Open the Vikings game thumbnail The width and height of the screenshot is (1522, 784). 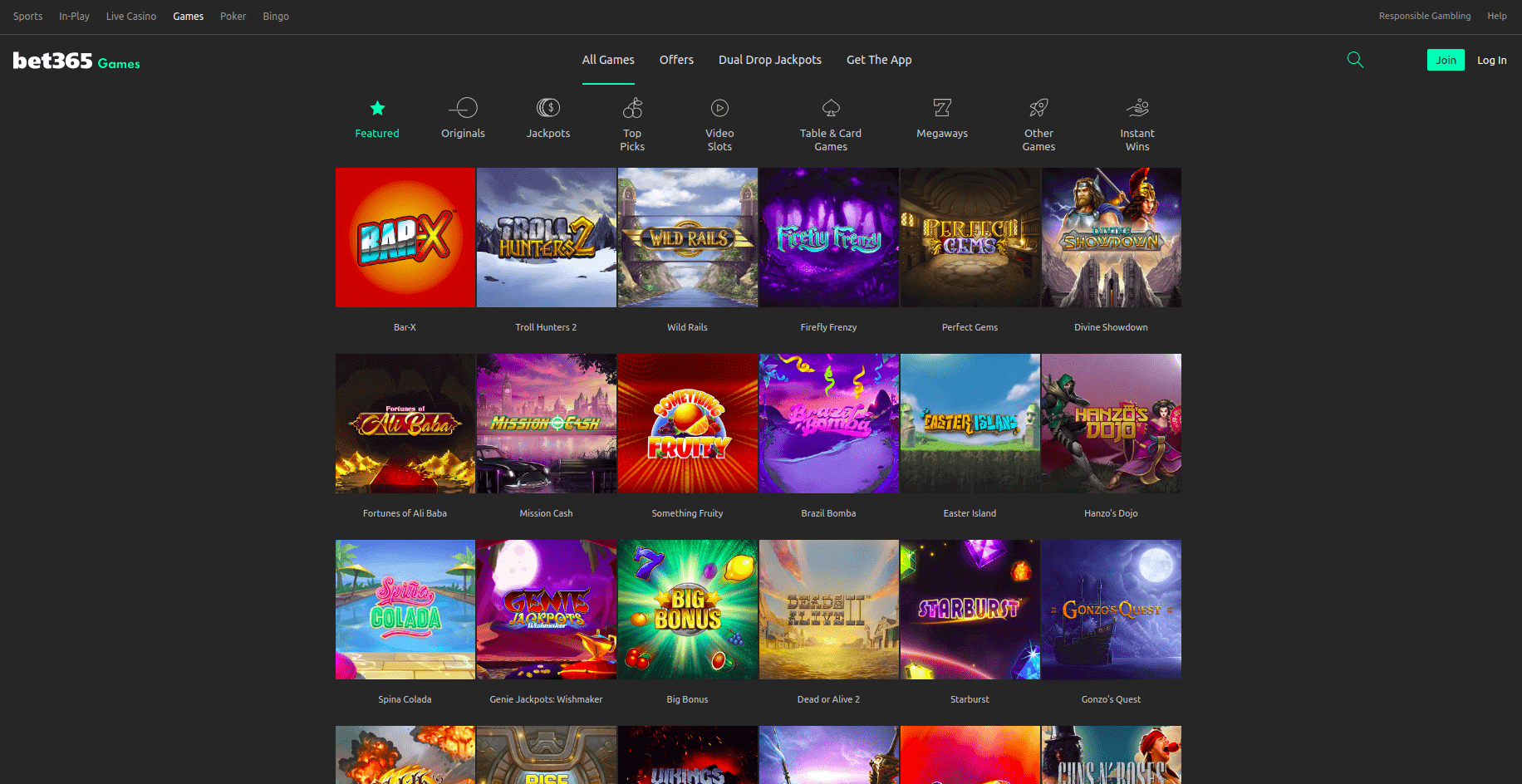688,755
